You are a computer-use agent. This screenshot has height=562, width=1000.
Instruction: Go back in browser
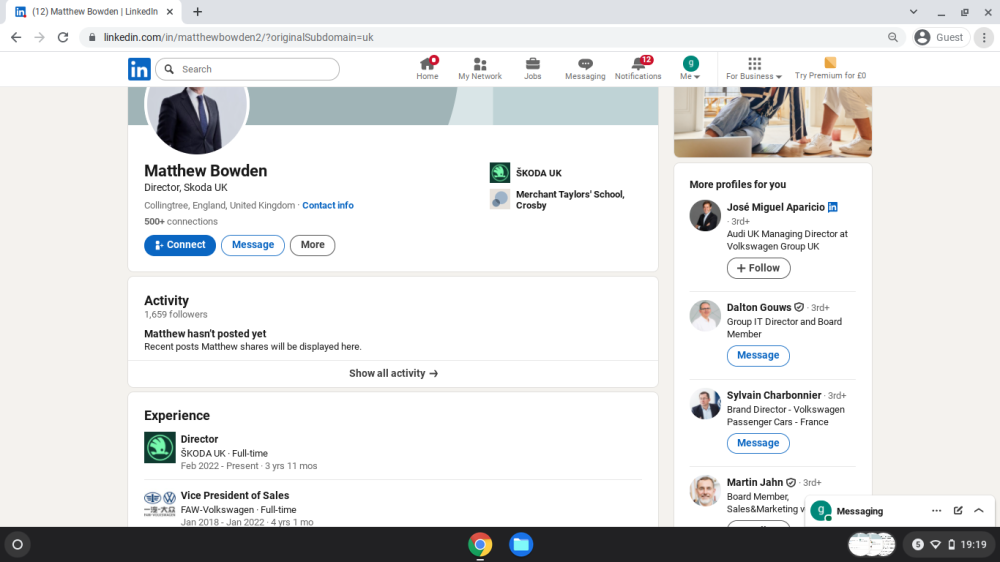coord(16,38)
